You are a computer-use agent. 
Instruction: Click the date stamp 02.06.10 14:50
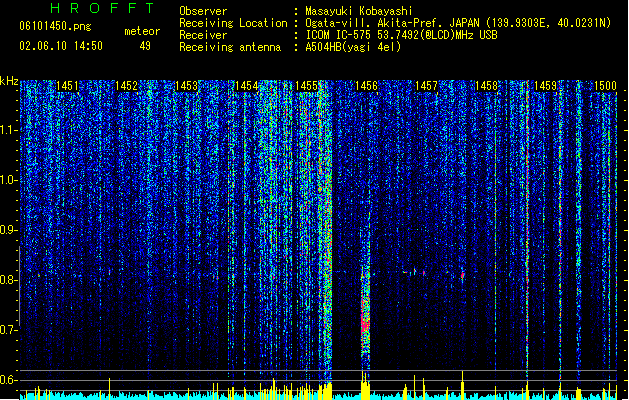[61, 46]
